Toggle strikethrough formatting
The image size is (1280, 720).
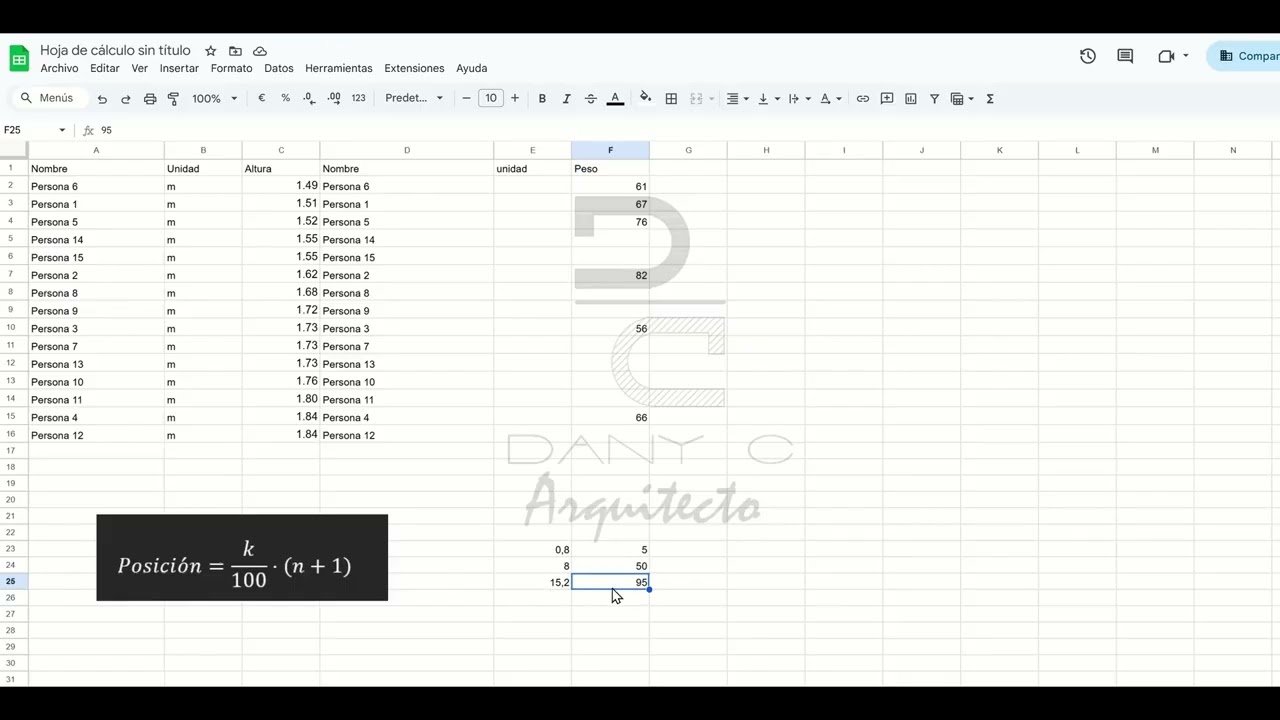591,99
